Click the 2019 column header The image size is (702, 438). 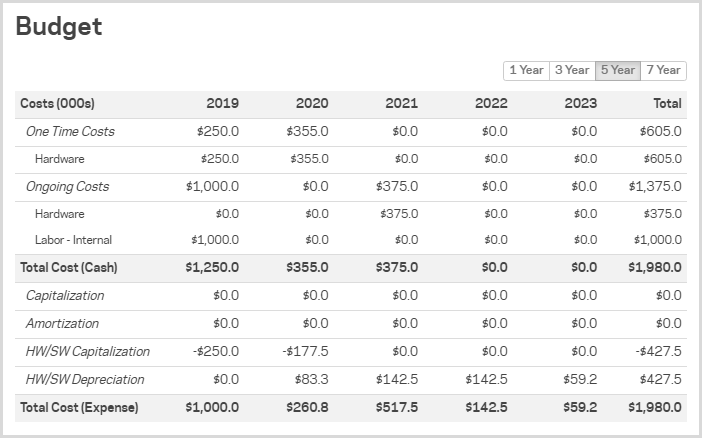pyautogui.click(x=222, y=103)
